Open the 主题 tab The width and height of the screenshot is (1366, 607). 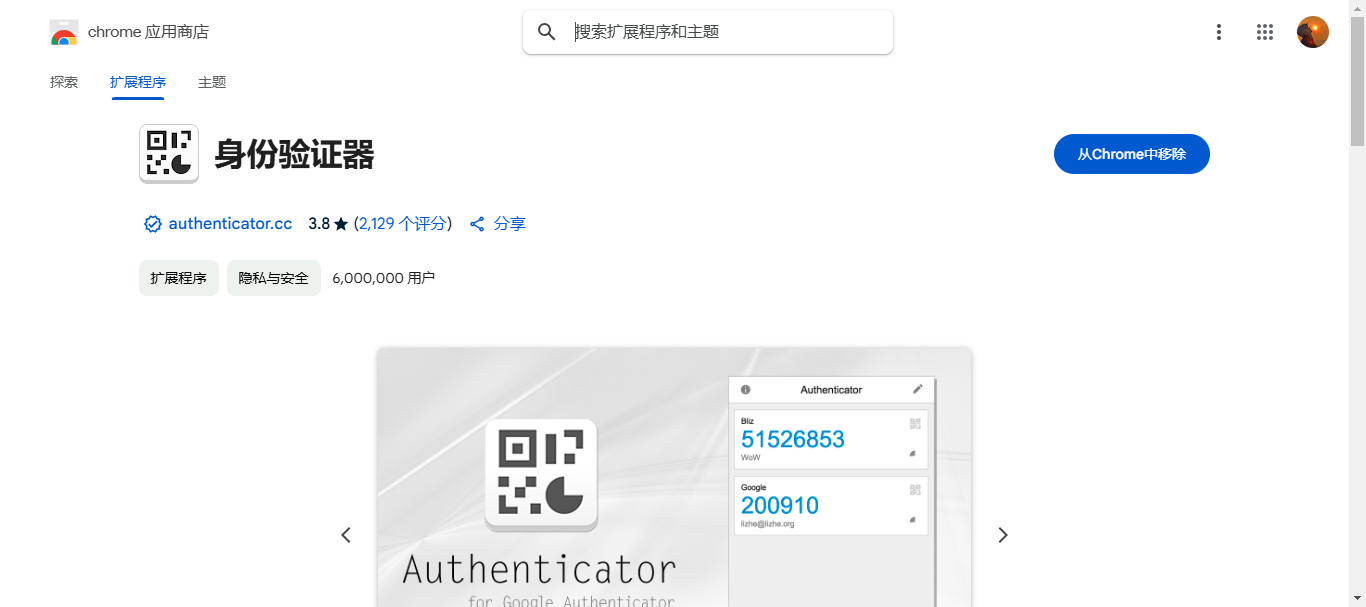(x=212, y=82)
